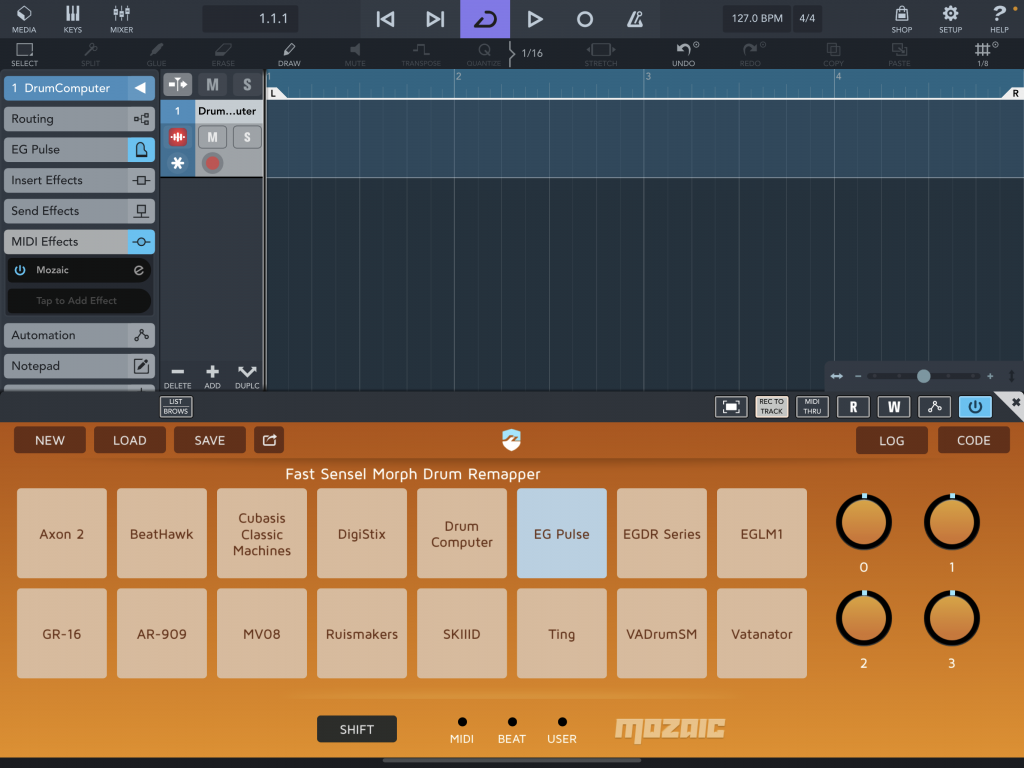
Task: Arm record on the DrumComputer track
Action: click(x=212, y=163)
